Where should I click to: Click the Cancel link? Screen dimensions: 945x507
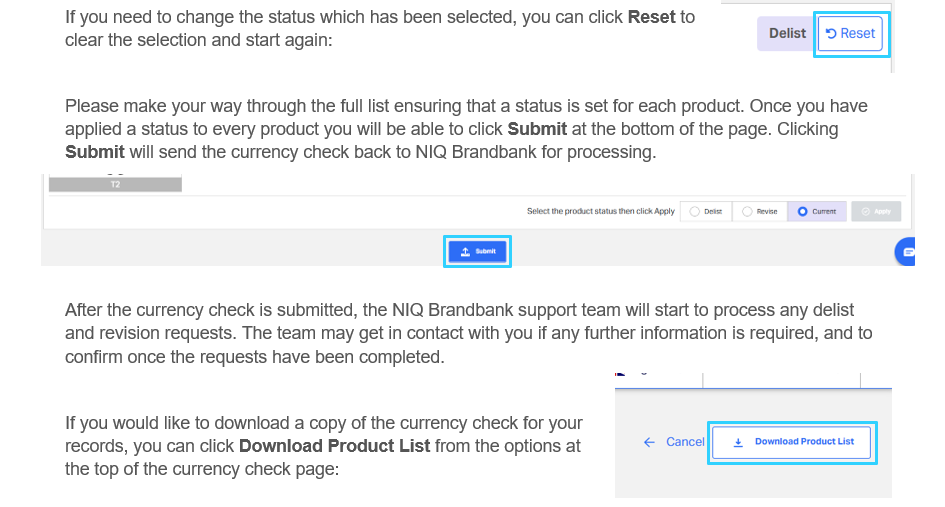pos(685,442)
